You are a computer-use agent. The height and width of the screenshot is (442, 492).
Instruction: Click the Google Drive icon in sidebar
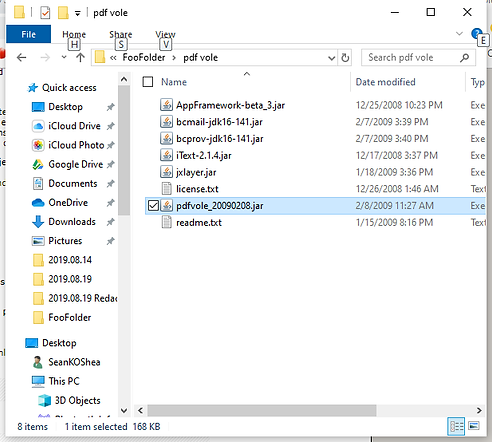[38, 164]
